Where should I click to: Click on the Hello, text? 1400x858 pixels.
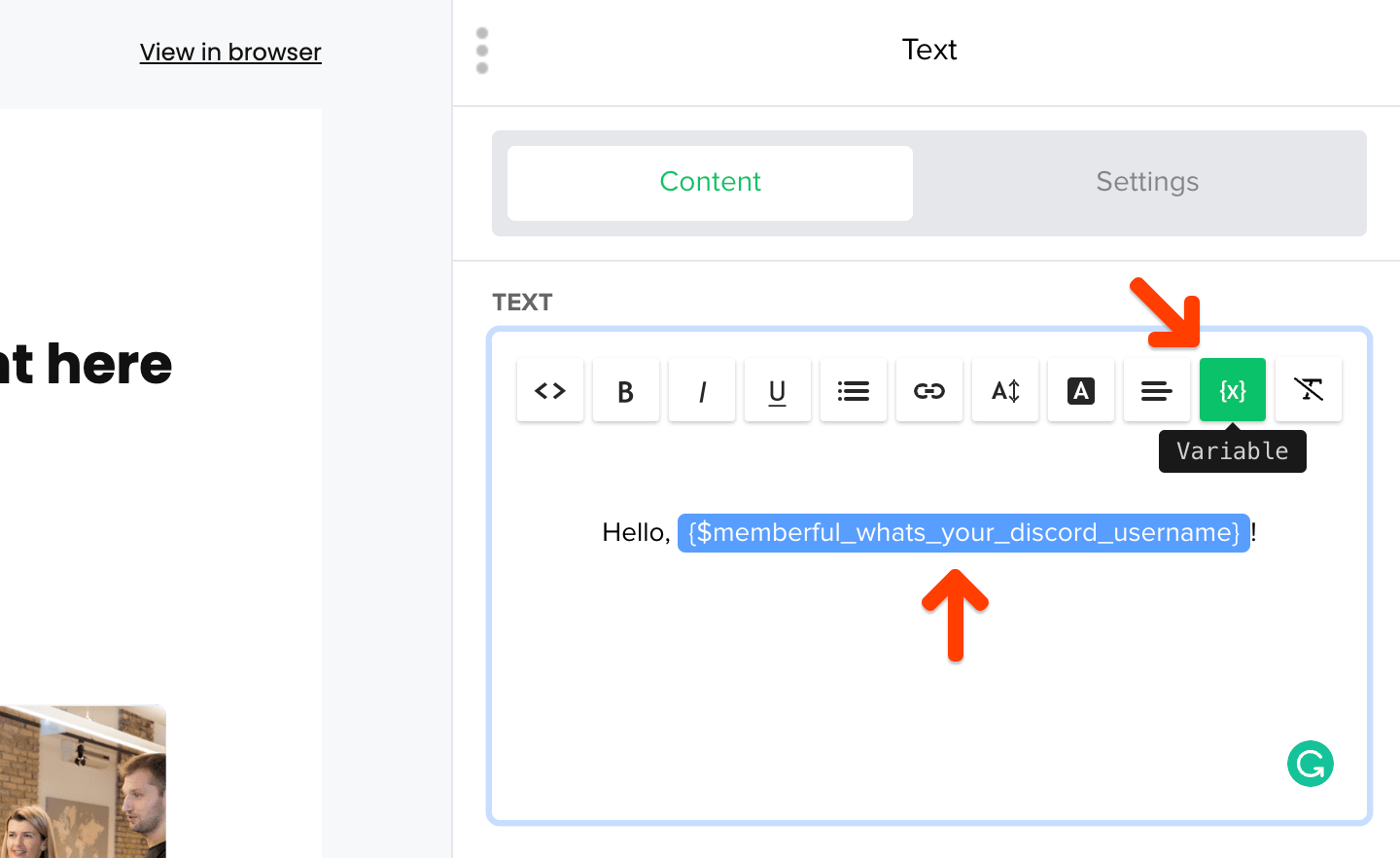click(x=637, y=532)
